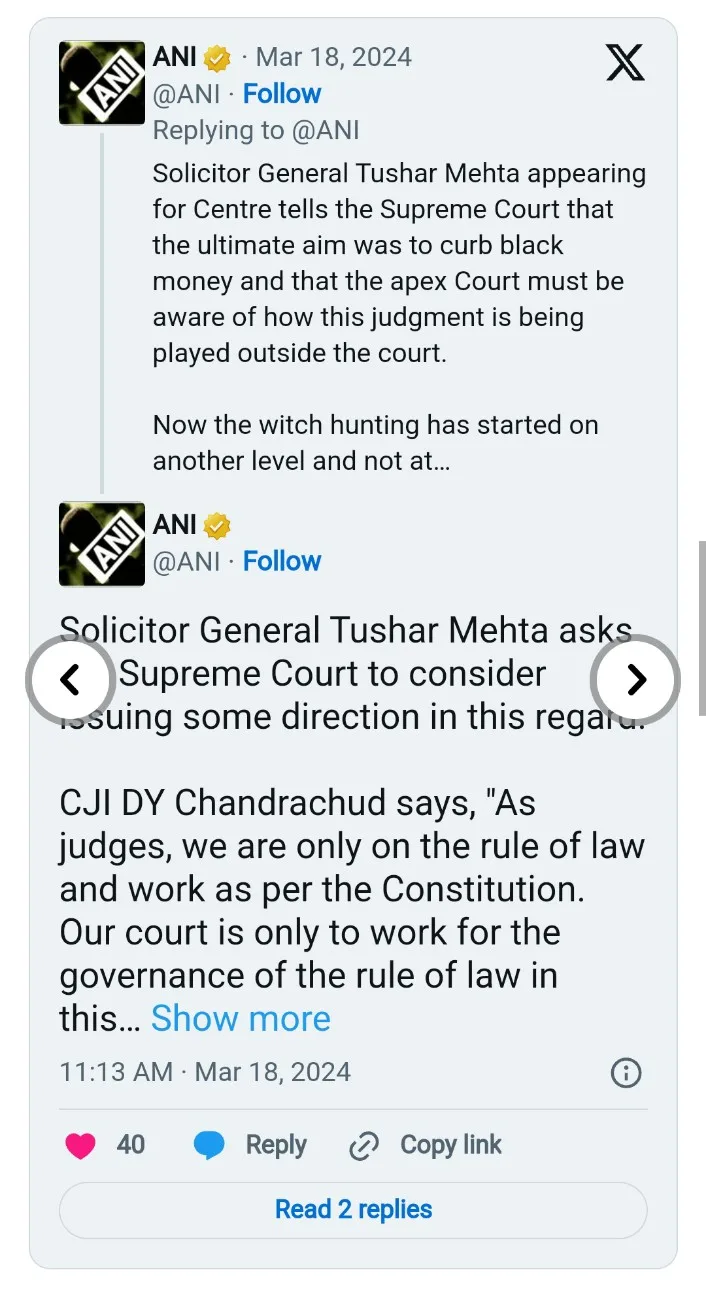This screenshot has width=706, height=1293.
Task: Click the X logo icon
Action: [x=626, y=63]
